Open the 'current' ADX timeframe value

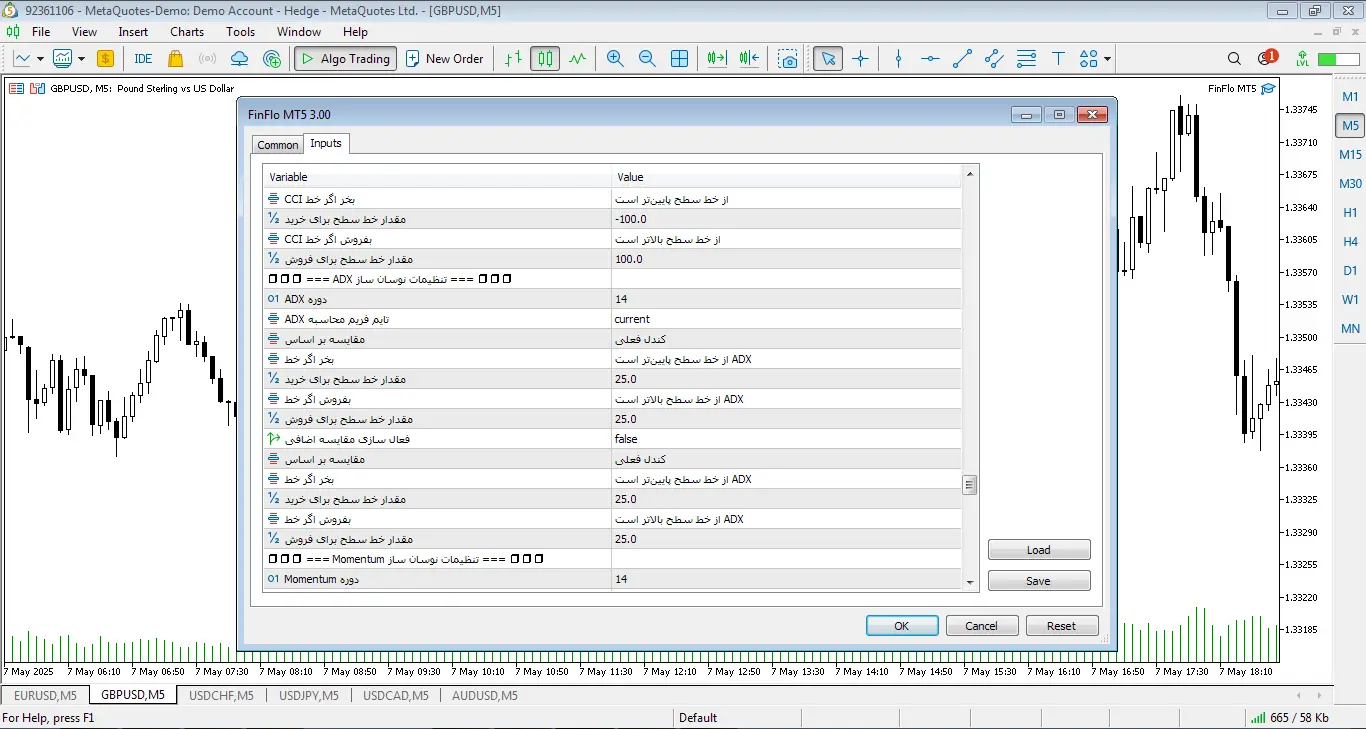point(786,319)
